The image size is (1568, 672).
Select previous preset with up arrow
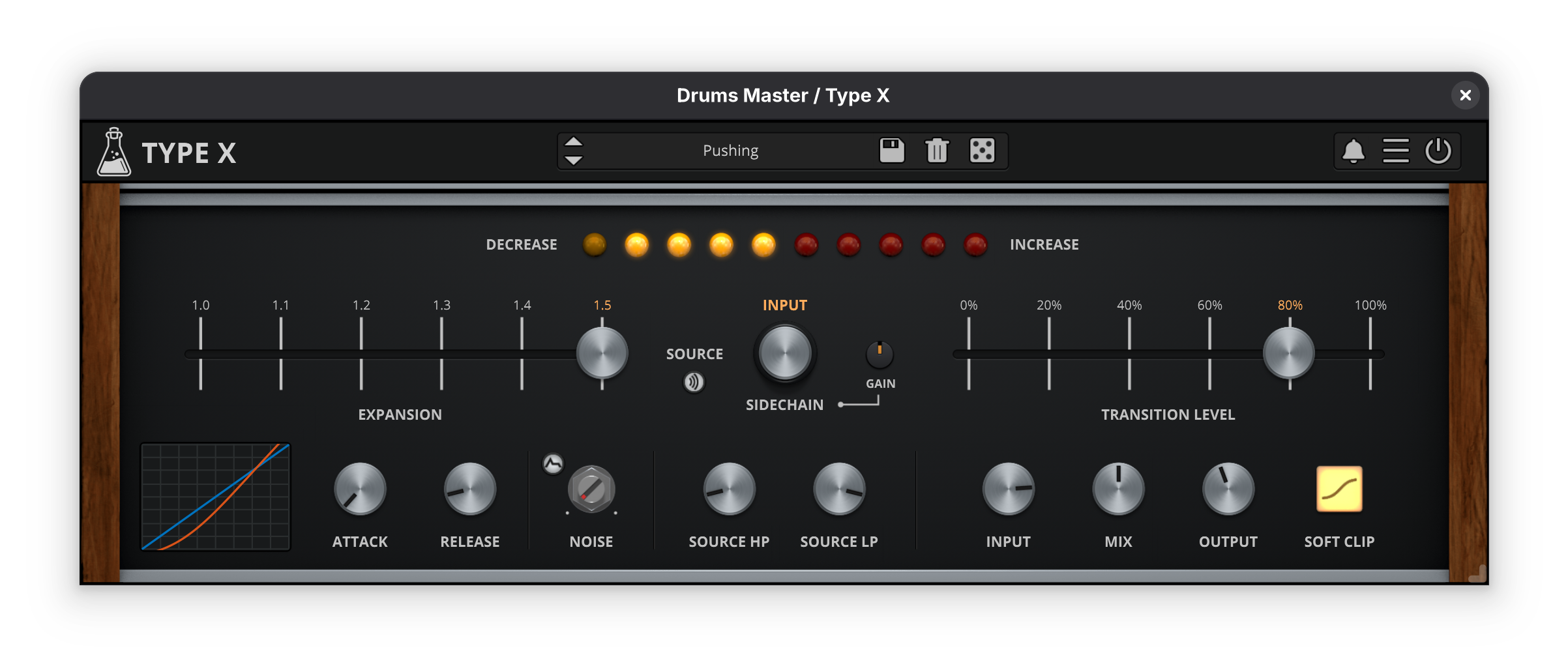(x=574, y=141)
